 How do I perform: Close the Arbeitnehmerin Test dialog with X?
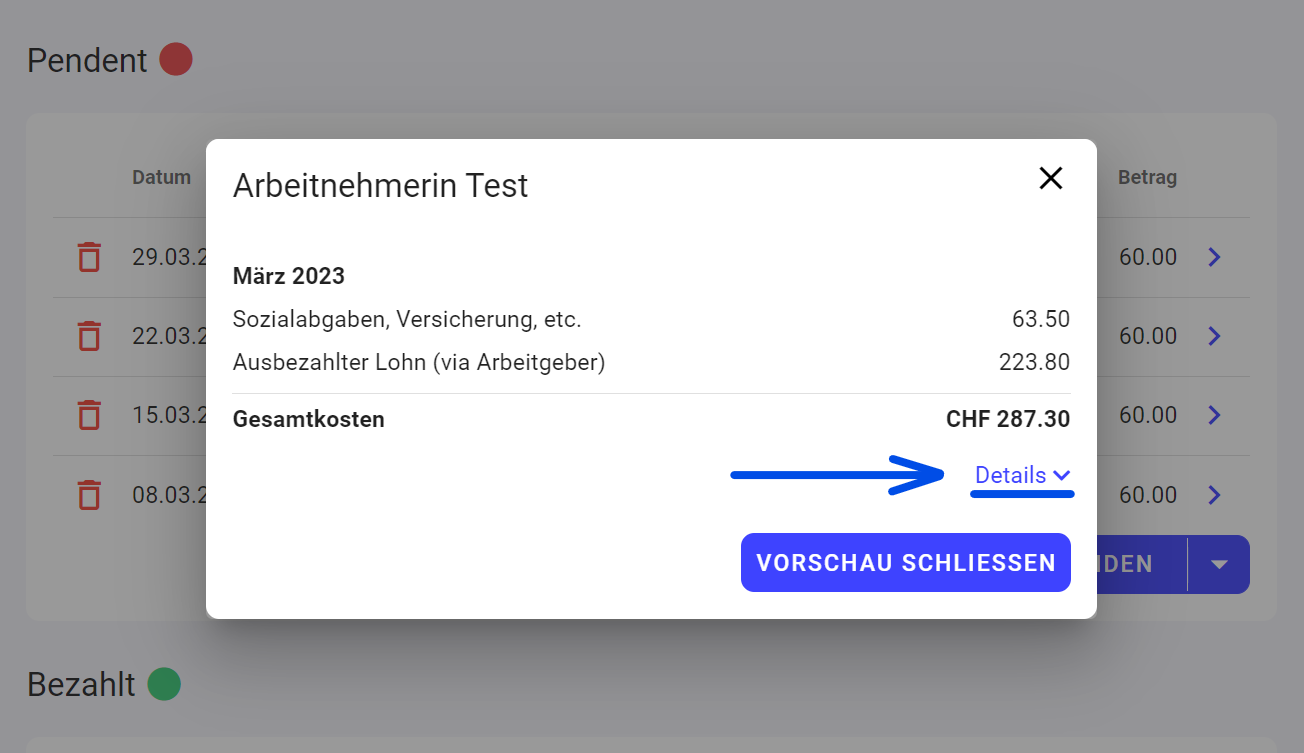1051,179
